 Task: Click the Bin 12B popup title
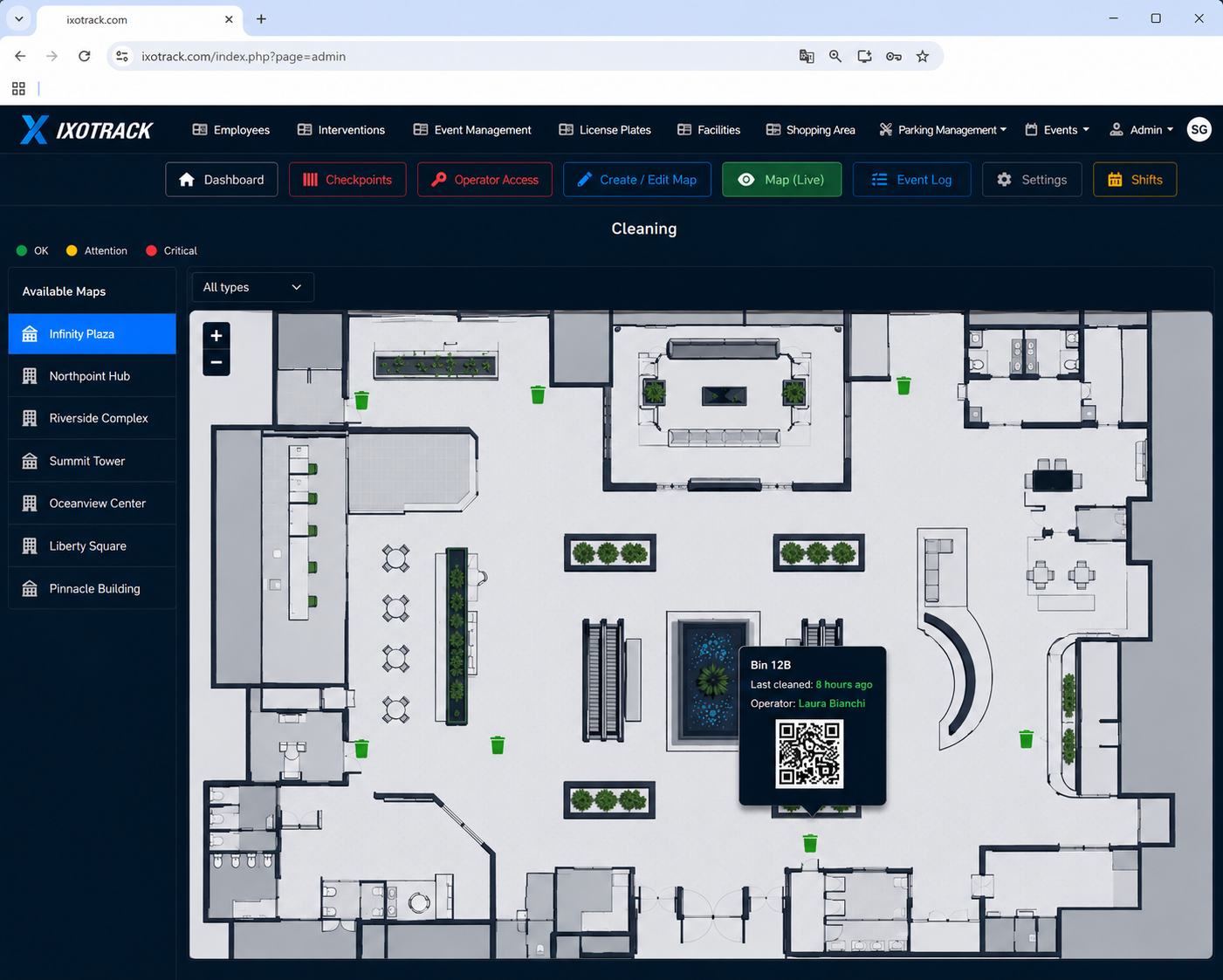pyautogui.click(x=771, y=665)
